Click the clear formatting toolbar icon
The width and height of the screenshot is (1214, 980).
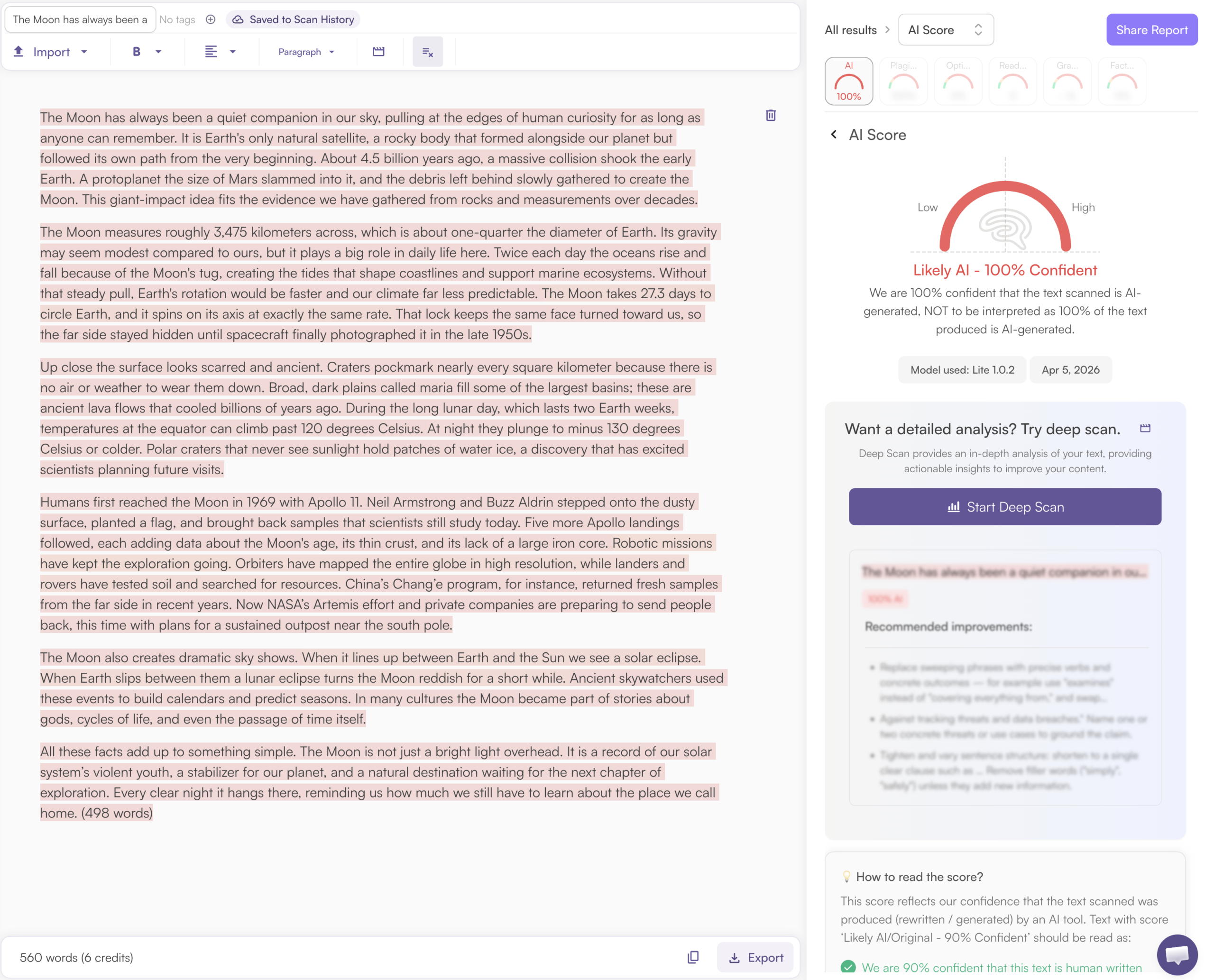tap(427, 52)
